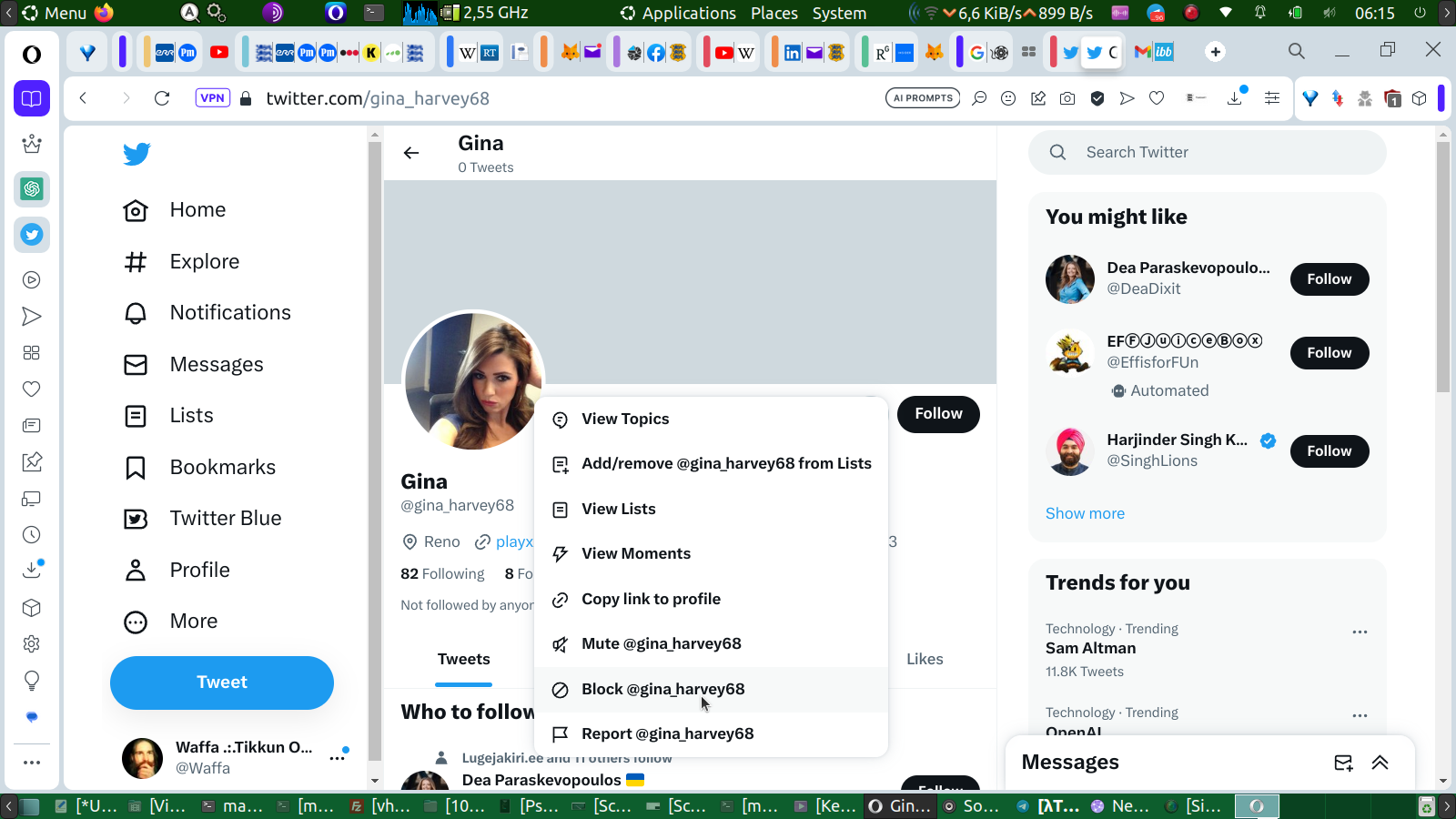The image size is (1456, 819).
Task: Open the LinkedIn tab in tab bar
Action: coord(793,53)
